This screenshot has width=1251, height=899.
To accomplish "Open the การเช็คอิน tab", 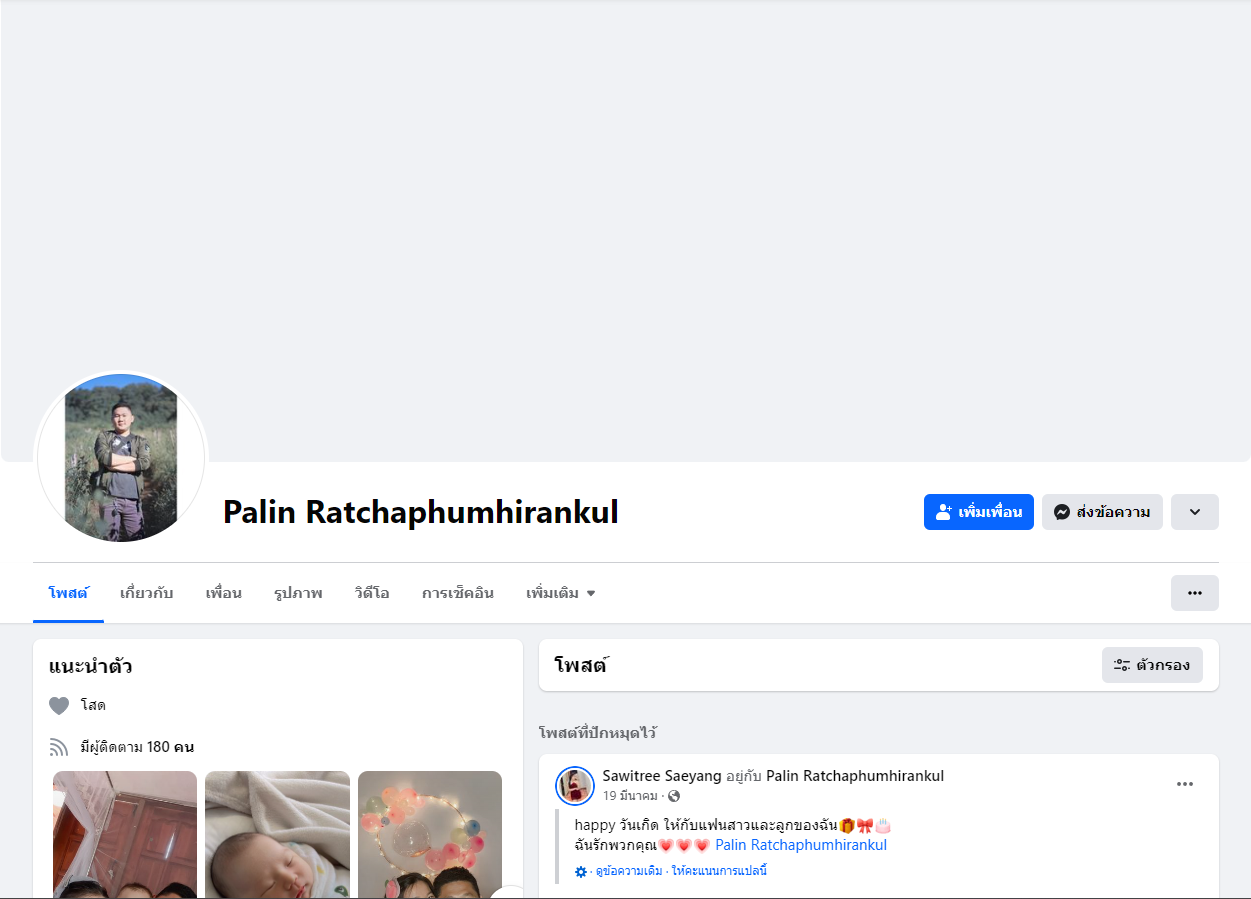I will (458, 593).
